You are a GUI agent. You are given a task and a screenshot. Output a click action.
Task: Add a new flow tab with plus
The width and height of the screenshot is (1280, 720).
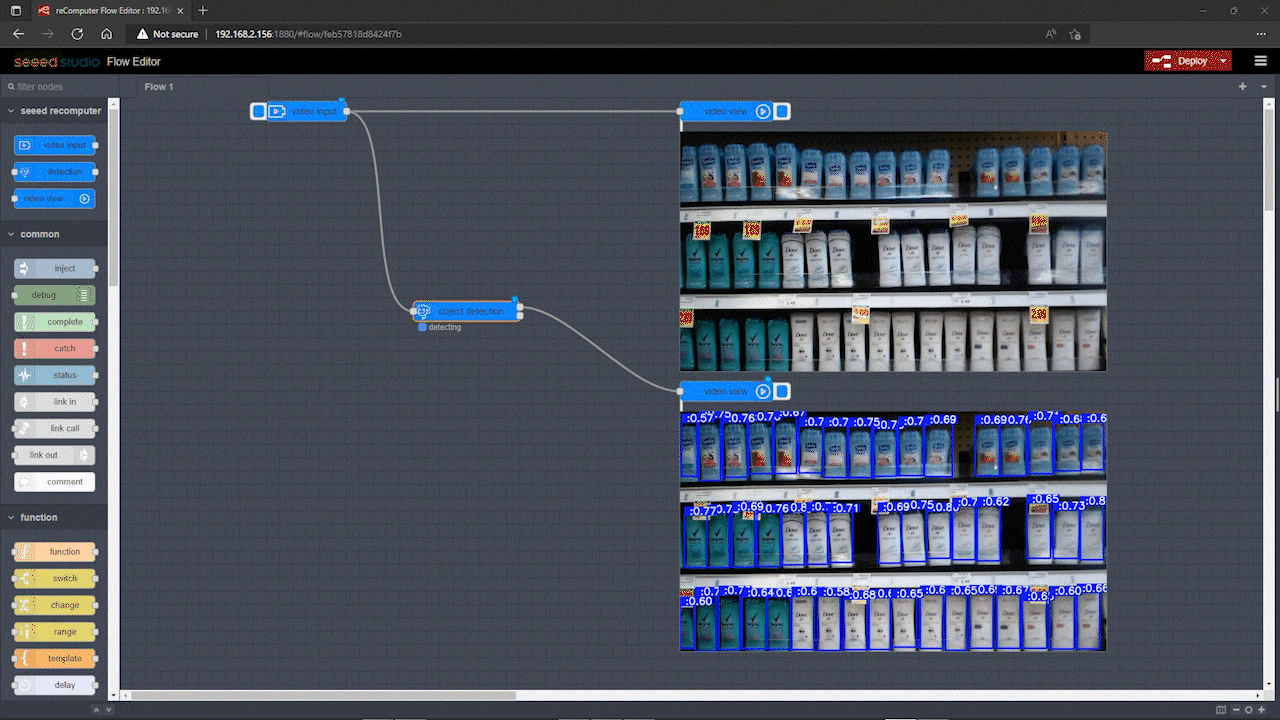tap(1243, 87)
